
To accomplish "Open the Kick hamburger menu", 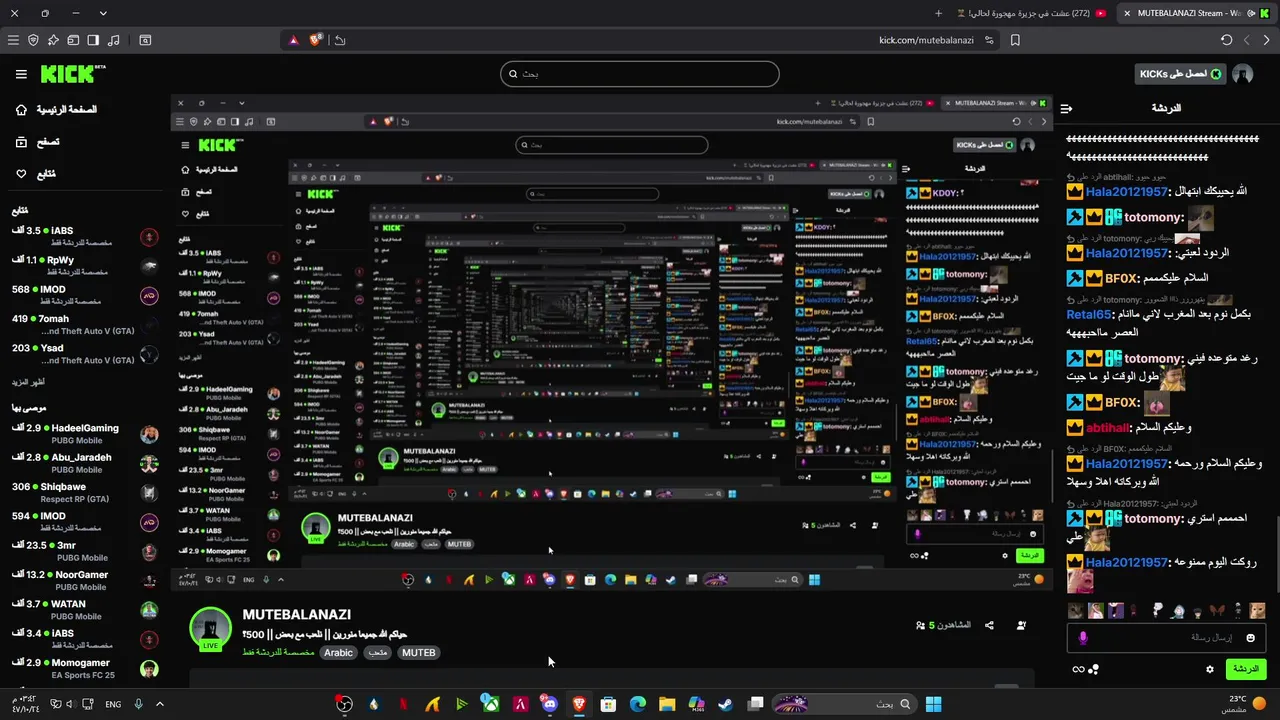I will click(x=21, y=74).
